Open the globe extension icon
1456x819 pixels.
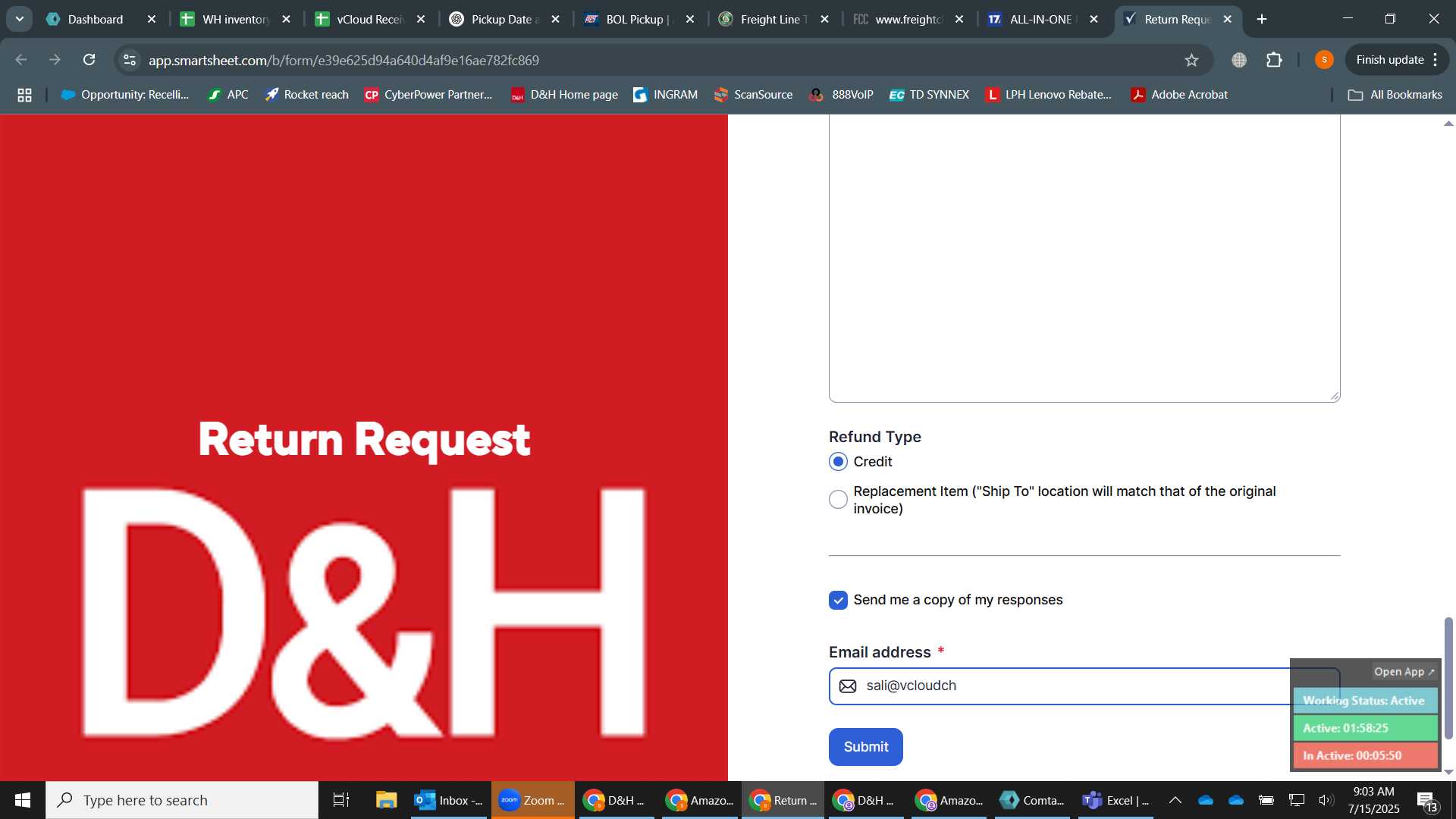click(x=1239, y=60)
